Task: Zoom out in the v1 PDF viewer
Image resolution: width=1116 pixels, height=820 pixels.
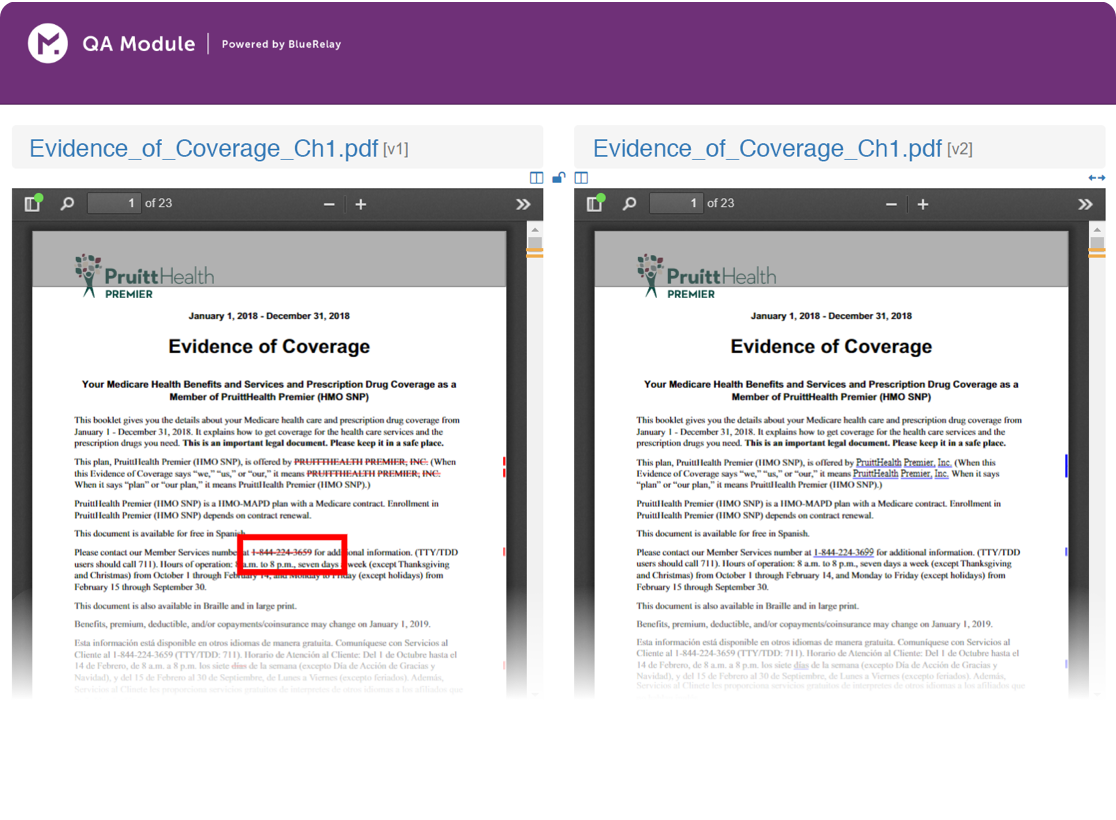Action: click(329, 204)
